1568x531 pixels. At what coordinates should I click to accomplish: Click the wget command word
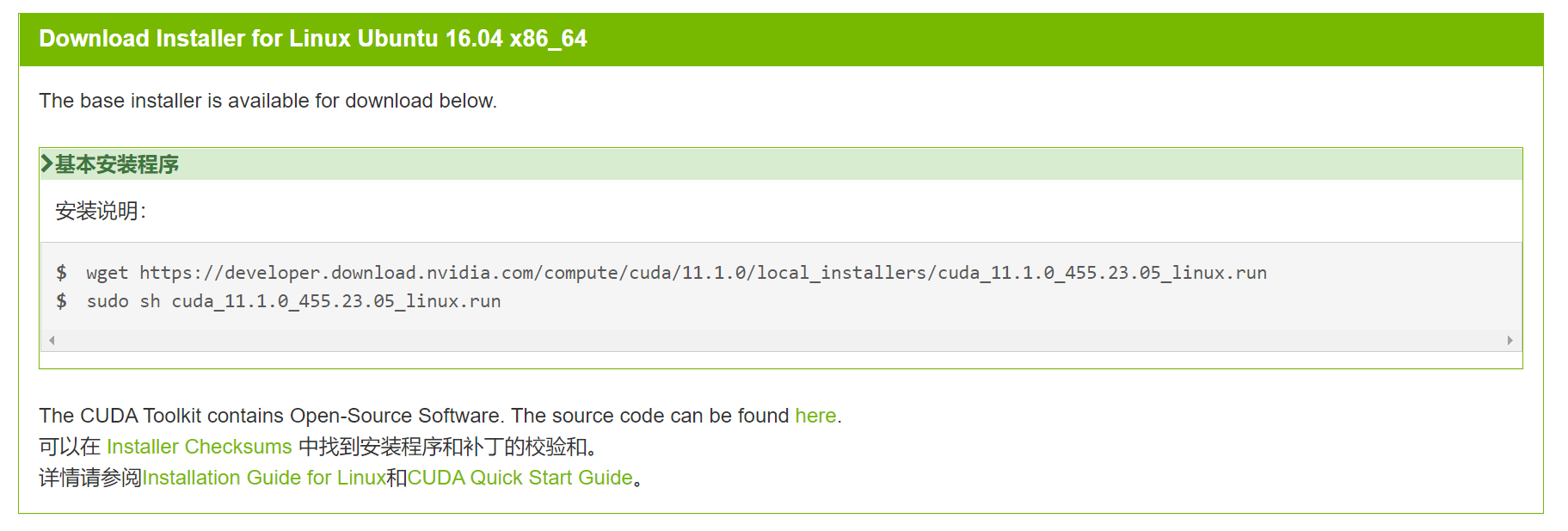point(107,273)
